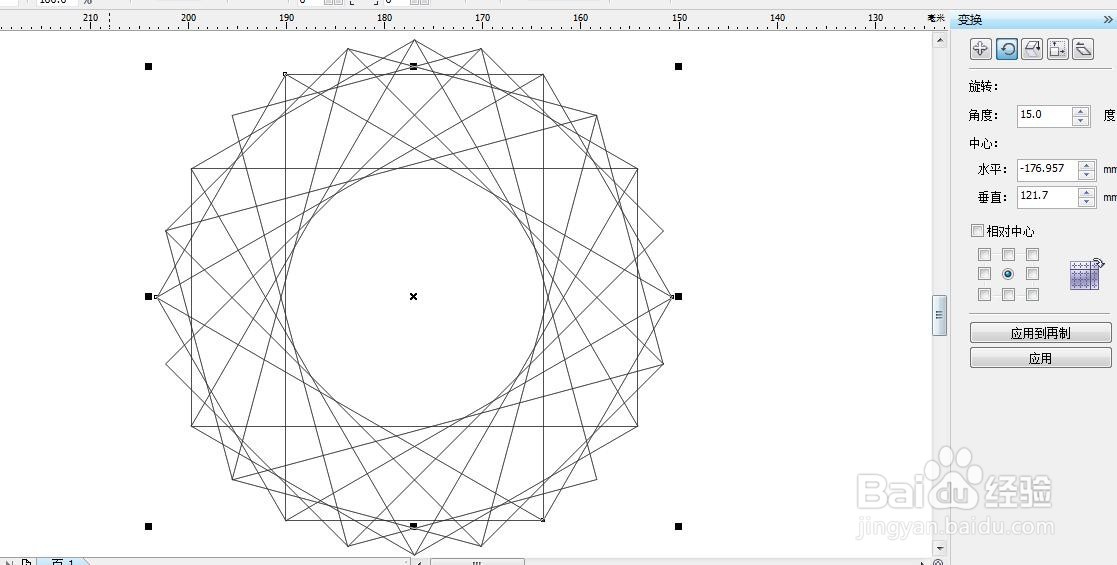The image size is (1117, 565).
Task: Click the 应用 button
Action: (1040, 358)
